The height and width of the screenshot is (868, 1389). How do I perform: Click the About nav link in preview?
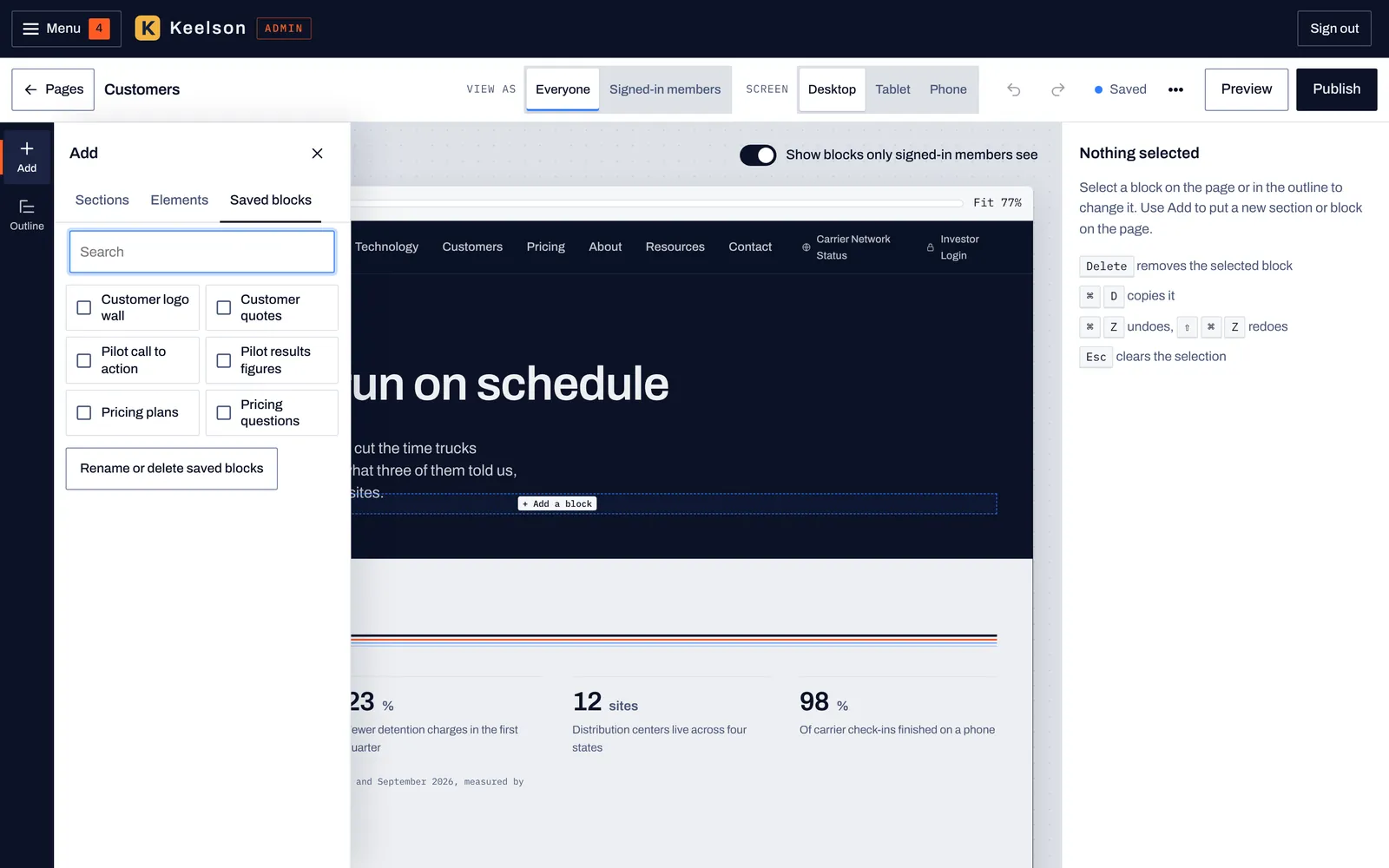[605, 247]
